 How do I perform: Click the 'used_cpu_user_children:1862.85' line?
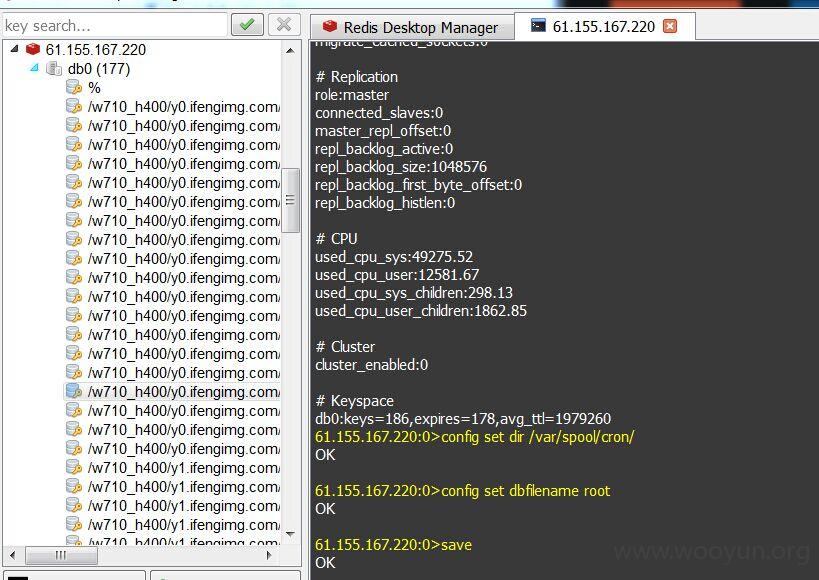pos(421,311)
